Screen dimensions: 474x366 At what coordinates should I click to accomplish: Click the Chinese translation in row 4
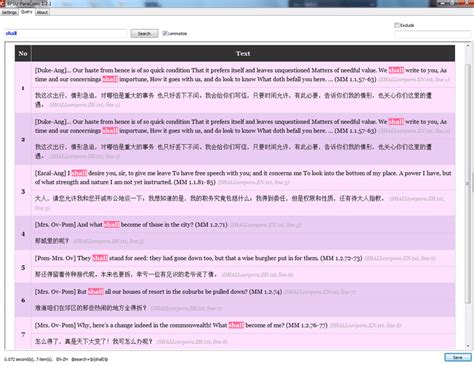coord(52,241)
